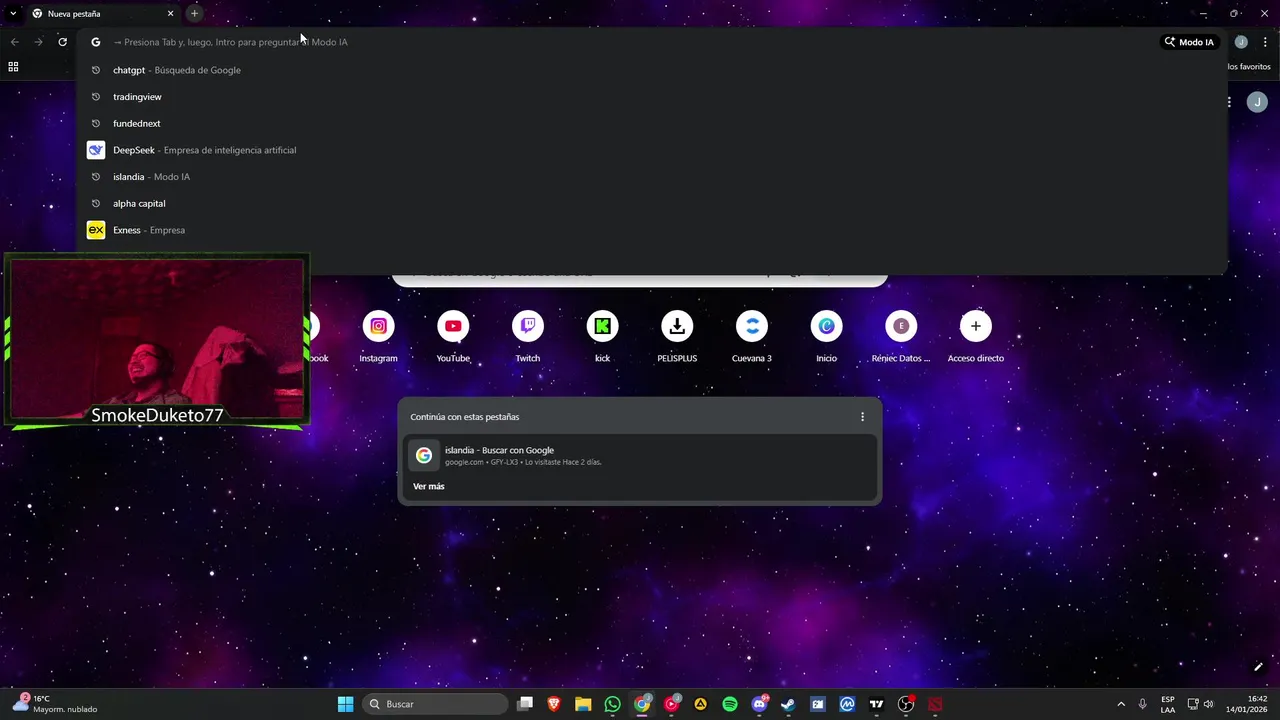The image size is (1280, 720).
Task: Open the YouTube shortcut
Action: (x=453, y=336)
